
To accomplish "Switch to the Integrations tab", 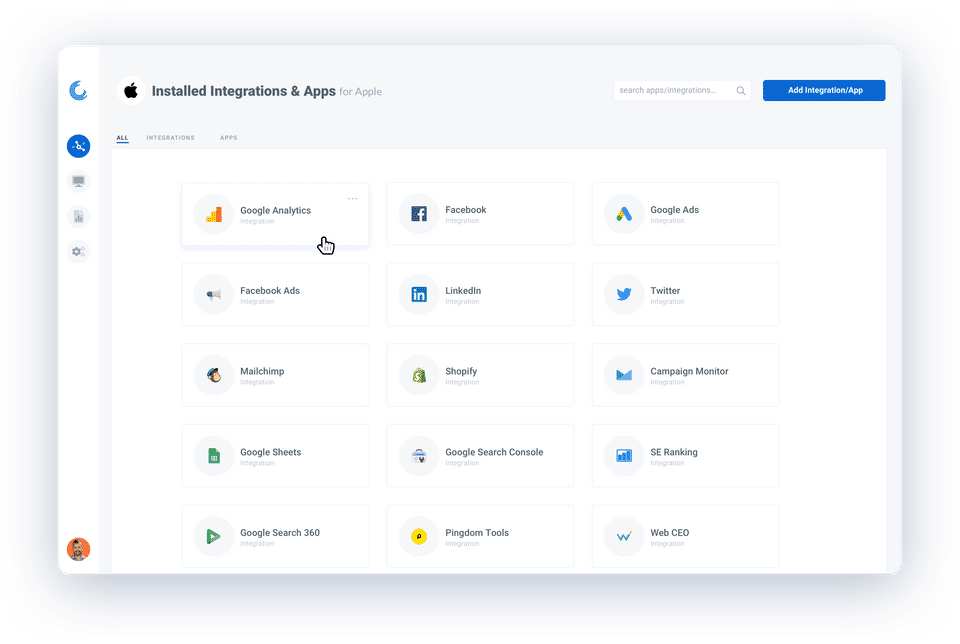I will 170,138.
